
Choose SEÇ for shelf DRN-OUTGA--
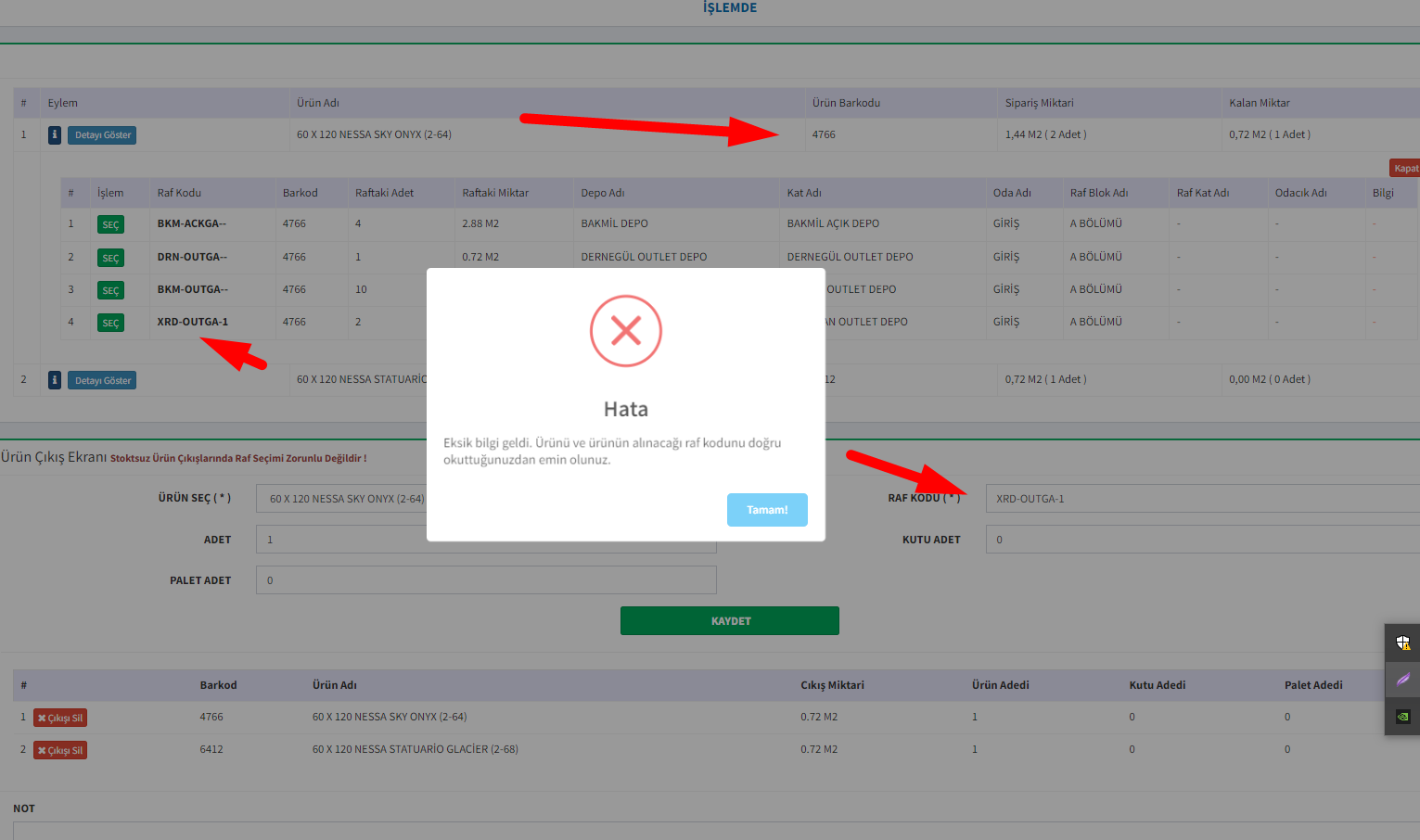(x=110, y=258)
